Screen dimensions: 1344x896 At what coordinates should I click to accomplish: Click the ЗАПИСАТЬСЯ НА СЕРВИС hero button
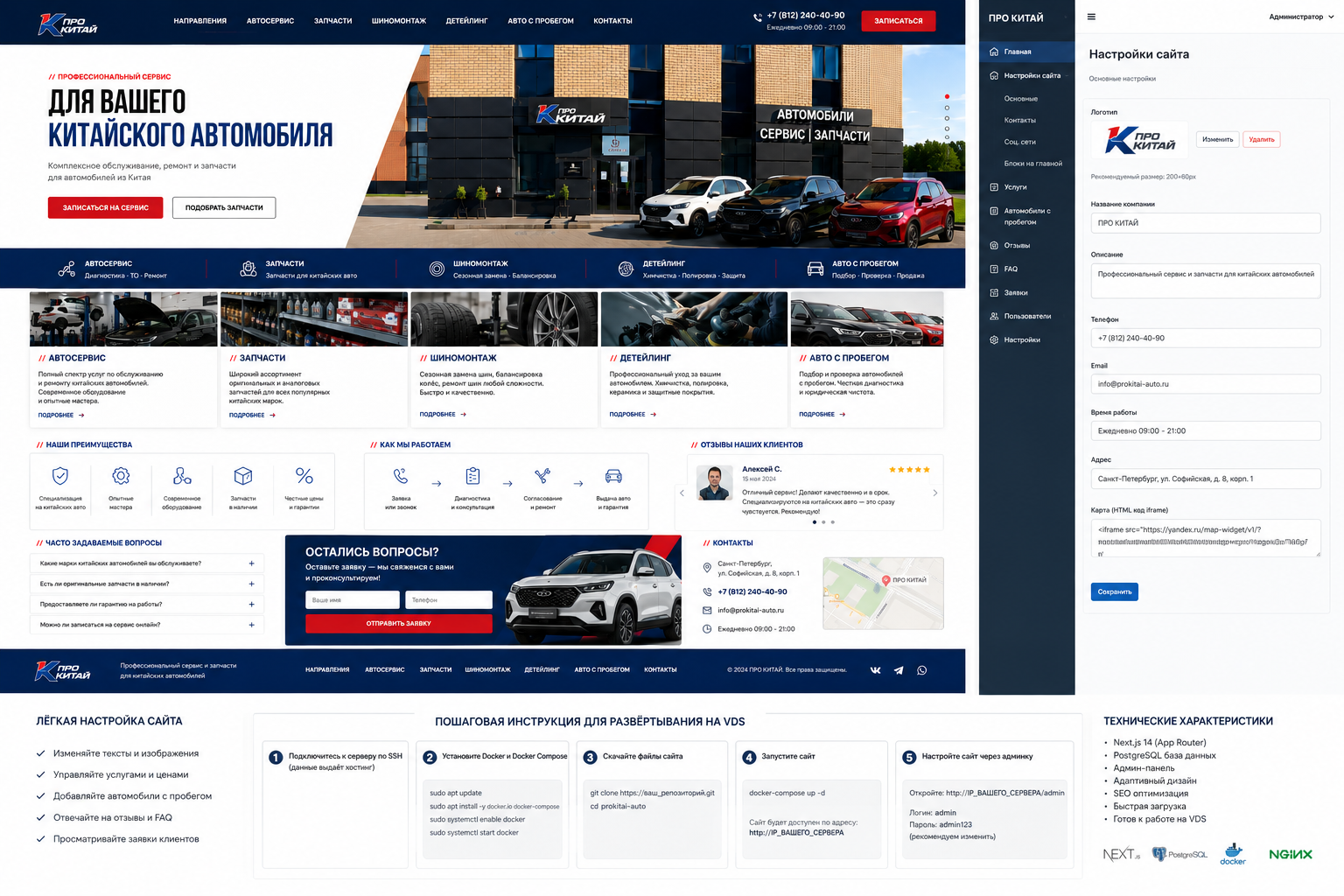105,207
